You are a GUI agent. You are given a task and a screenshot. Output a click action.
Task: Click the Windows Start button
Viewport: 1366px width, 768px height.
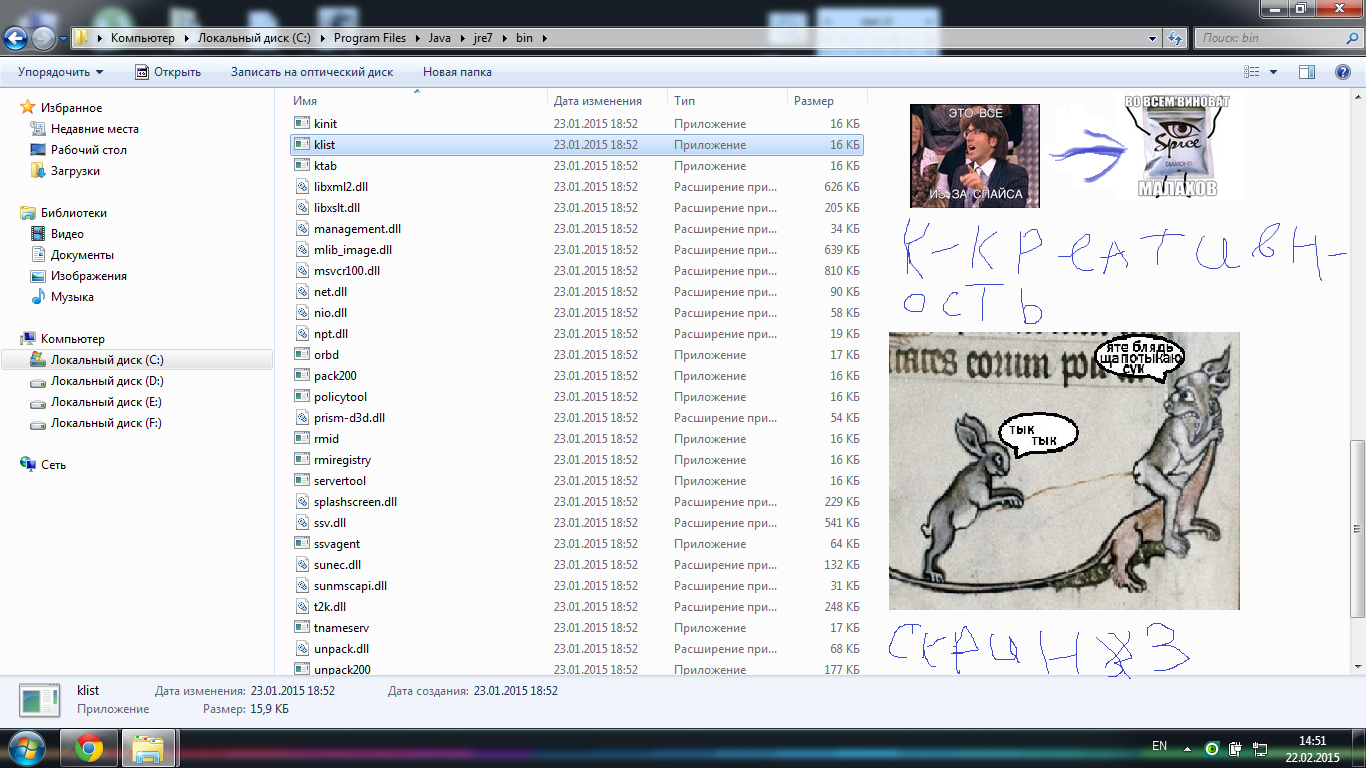point(25,748)
